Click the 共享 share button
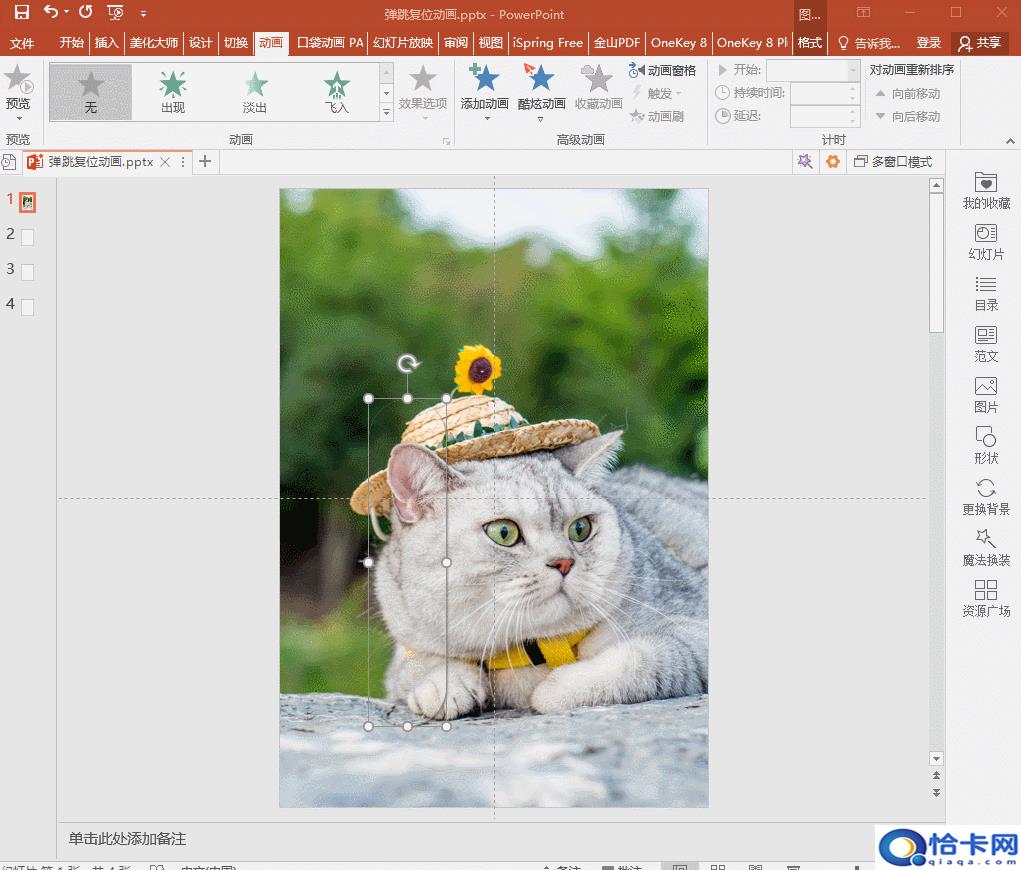 pos(979,43)
